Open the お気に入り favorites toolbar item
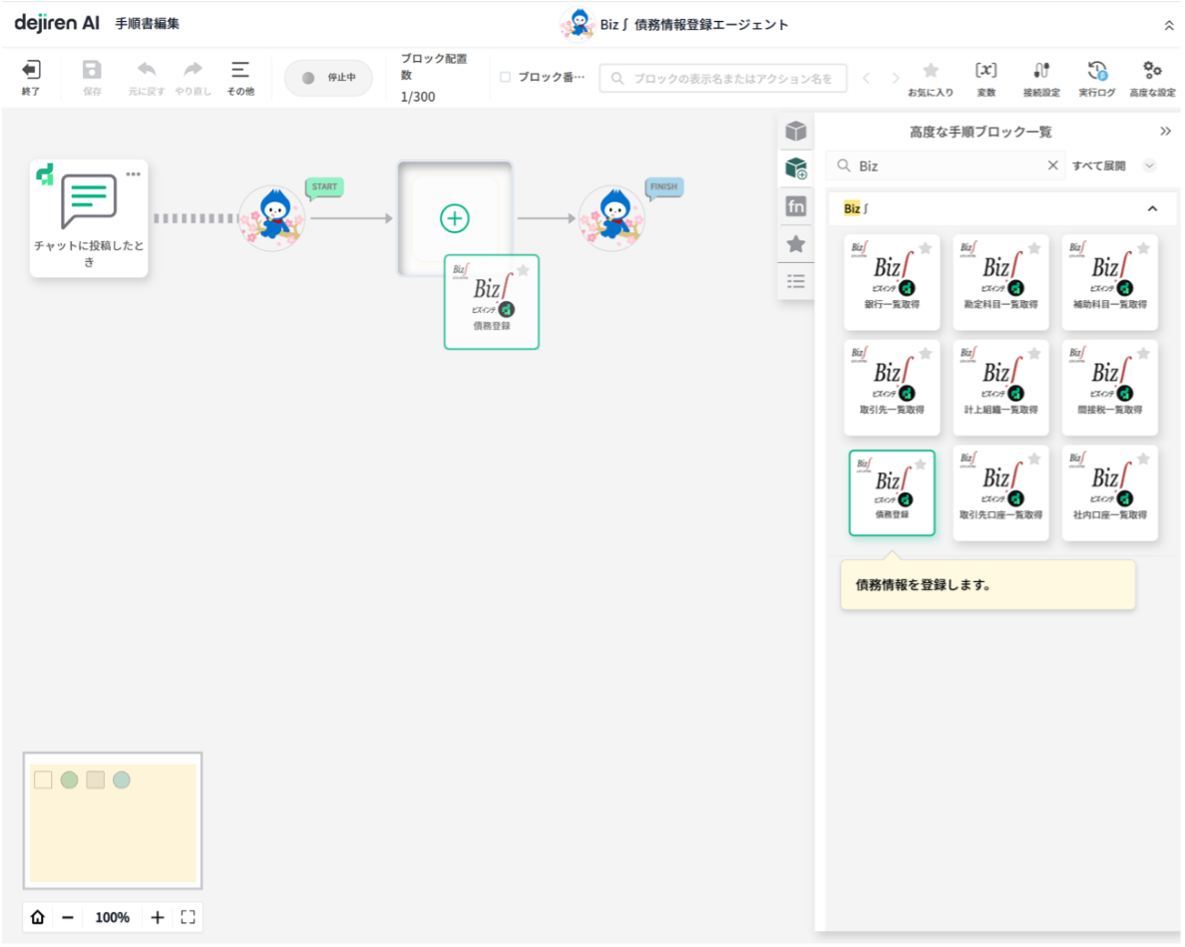Image resolution: width=1185 pixels, height=947 pixels. pos(930,79)
